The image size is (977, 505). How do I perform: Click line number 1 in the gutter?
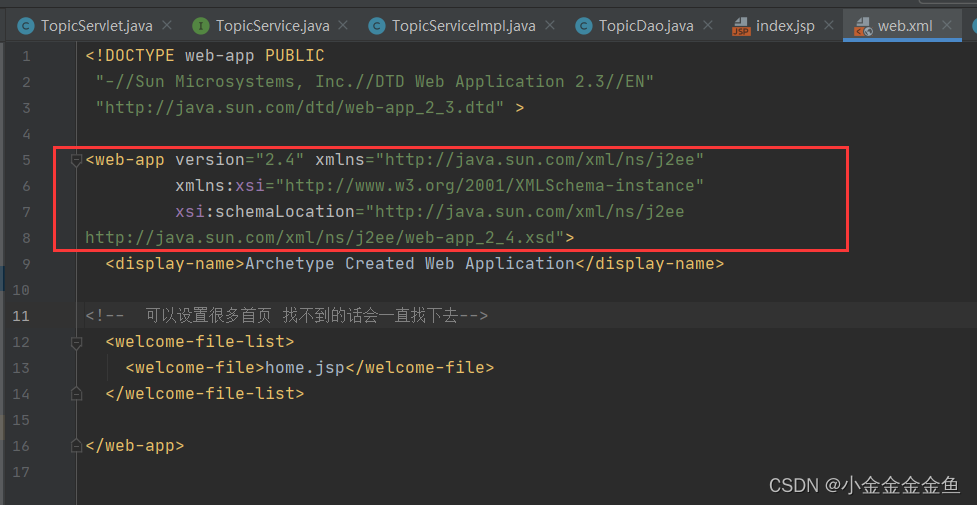26,56
